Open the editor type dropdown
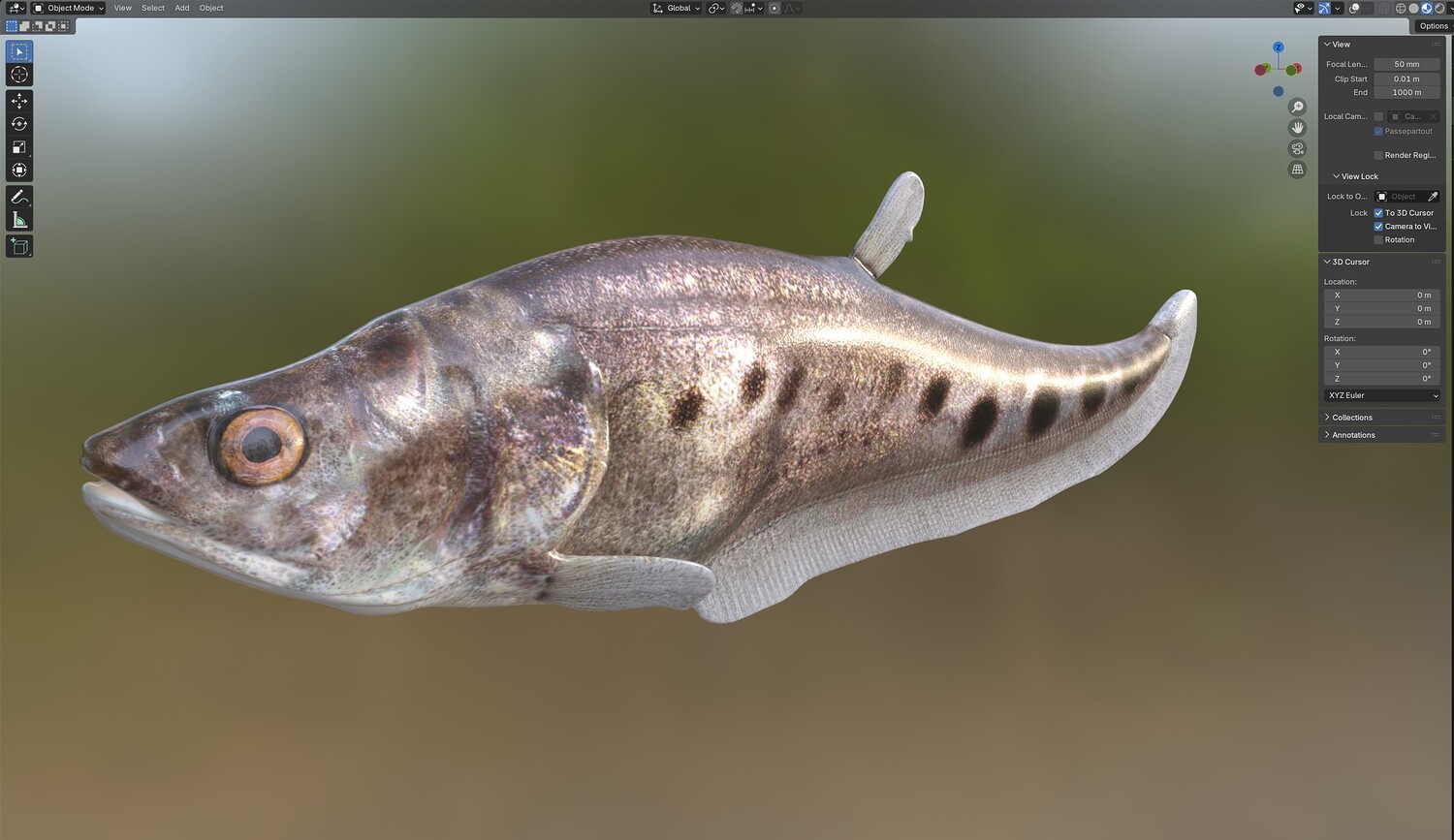This screenshot has height=840, width=1454. pyautogui.click(x=16, y=8)
